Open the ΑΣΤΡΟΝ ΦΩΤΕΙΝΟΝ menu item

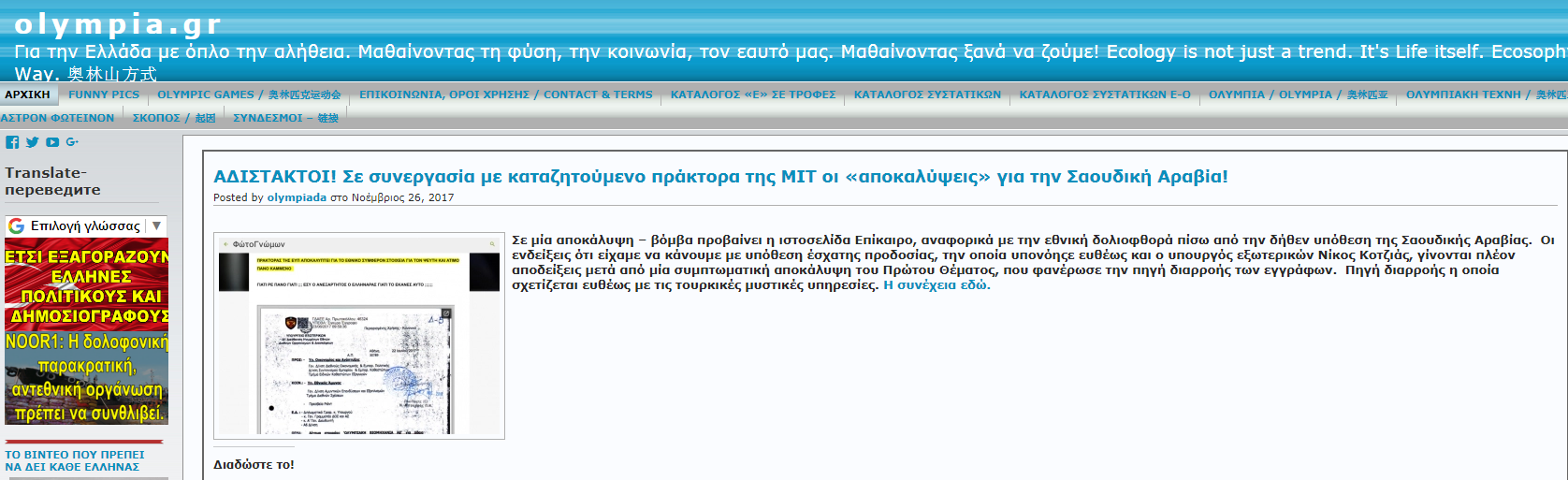57,118
